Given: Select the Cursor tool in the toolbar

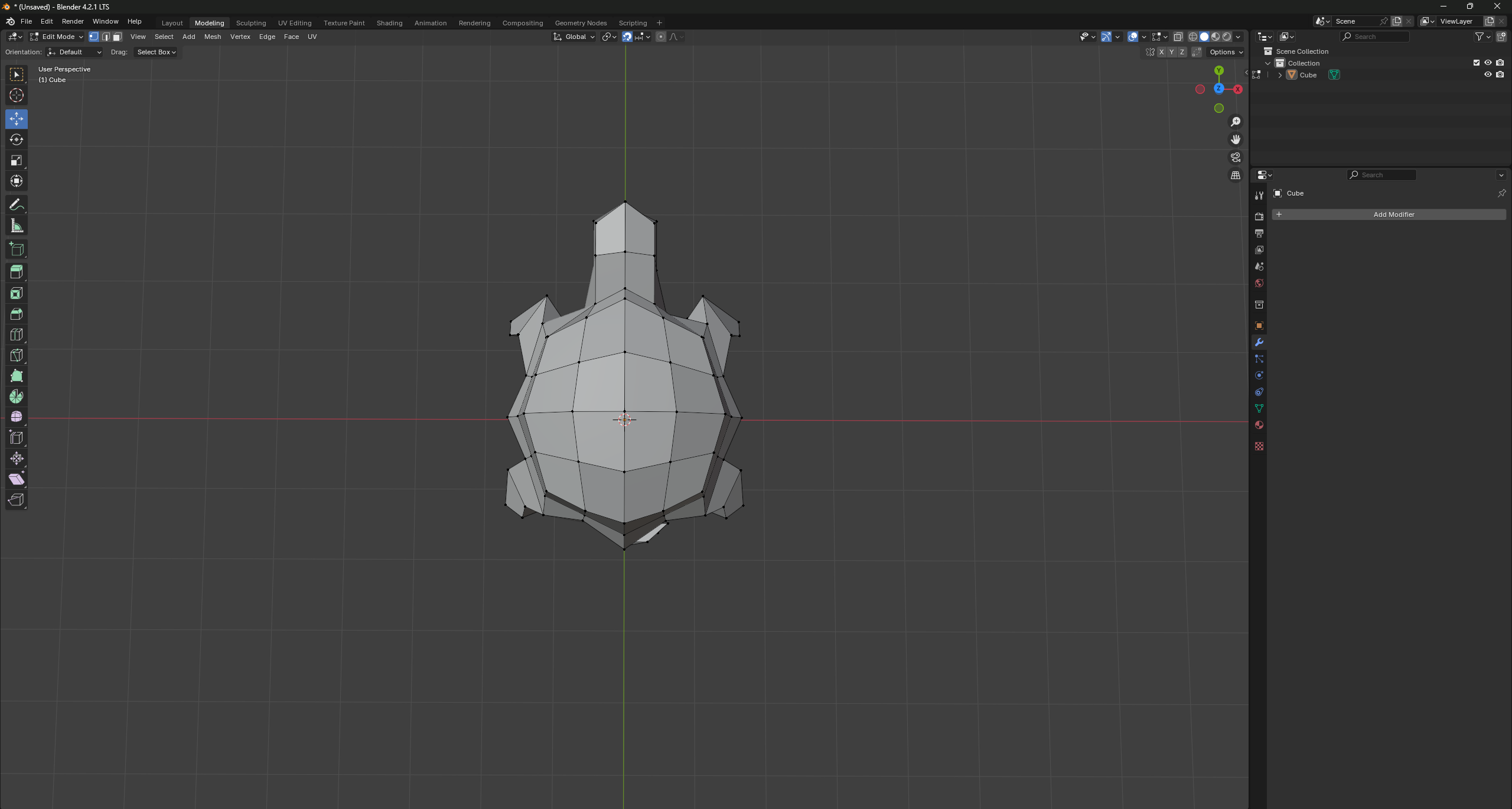Looking at the screenshot, I should (x=17, y=95).
